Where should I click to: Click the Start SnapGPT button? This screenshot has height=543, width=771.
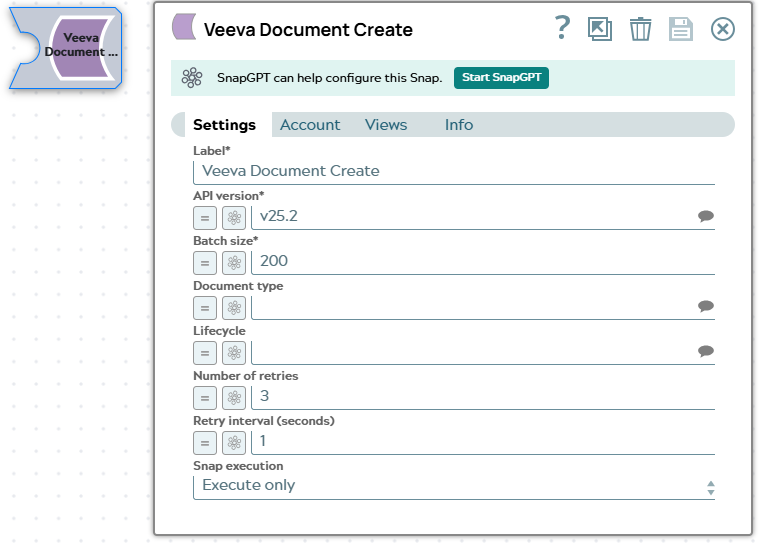[x=501, y=78]
